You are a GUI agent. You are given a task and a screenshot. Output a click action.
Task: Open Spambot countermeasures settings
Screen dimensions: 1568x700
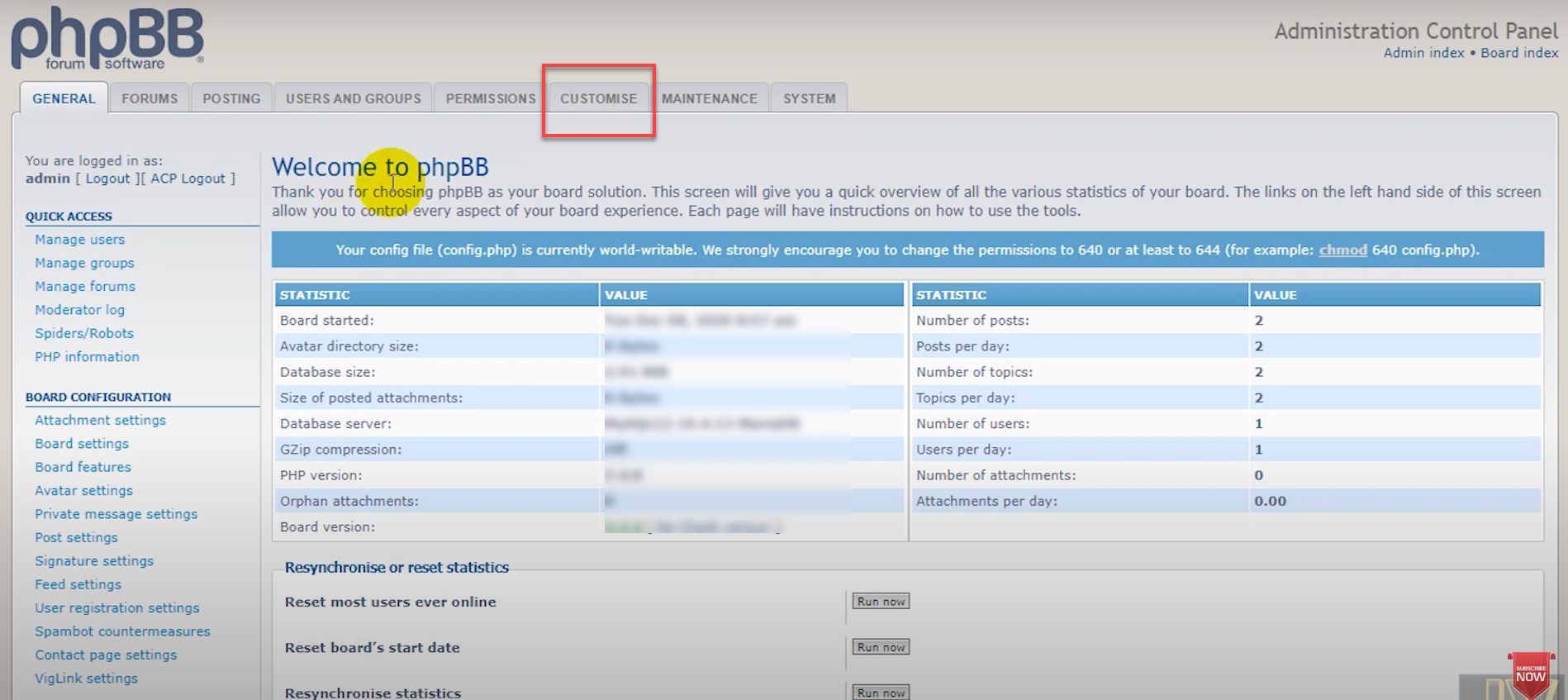click(122, 631)
